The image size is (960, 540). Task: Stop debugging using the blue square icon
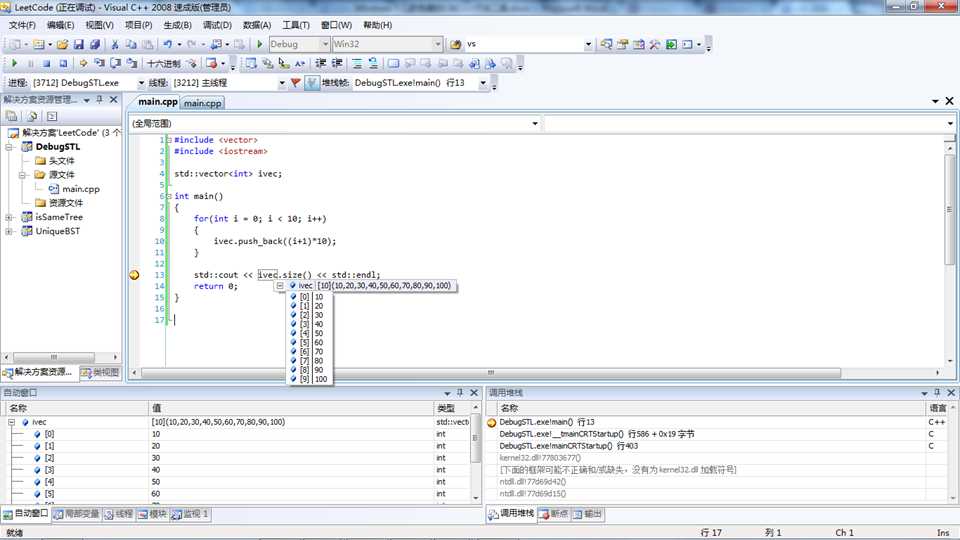(47, 63)
